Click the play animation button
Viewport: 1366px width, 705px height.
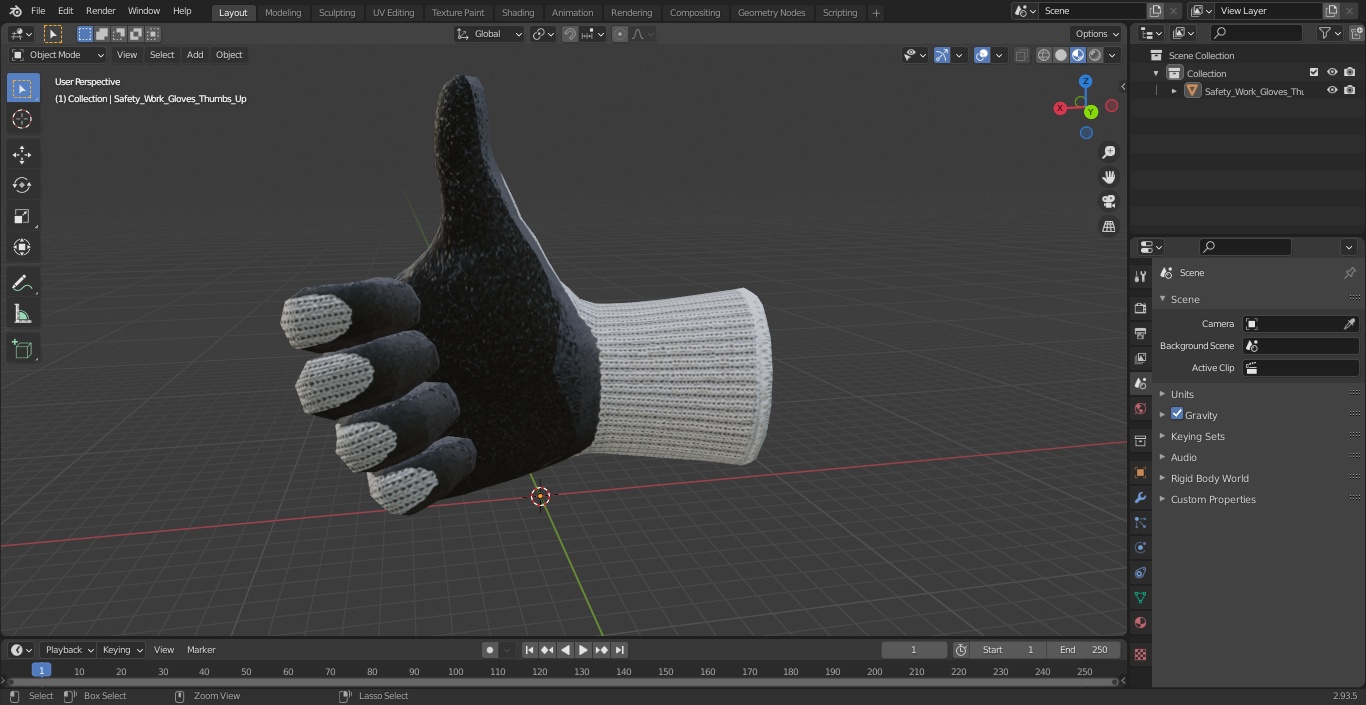pos(584,650)
